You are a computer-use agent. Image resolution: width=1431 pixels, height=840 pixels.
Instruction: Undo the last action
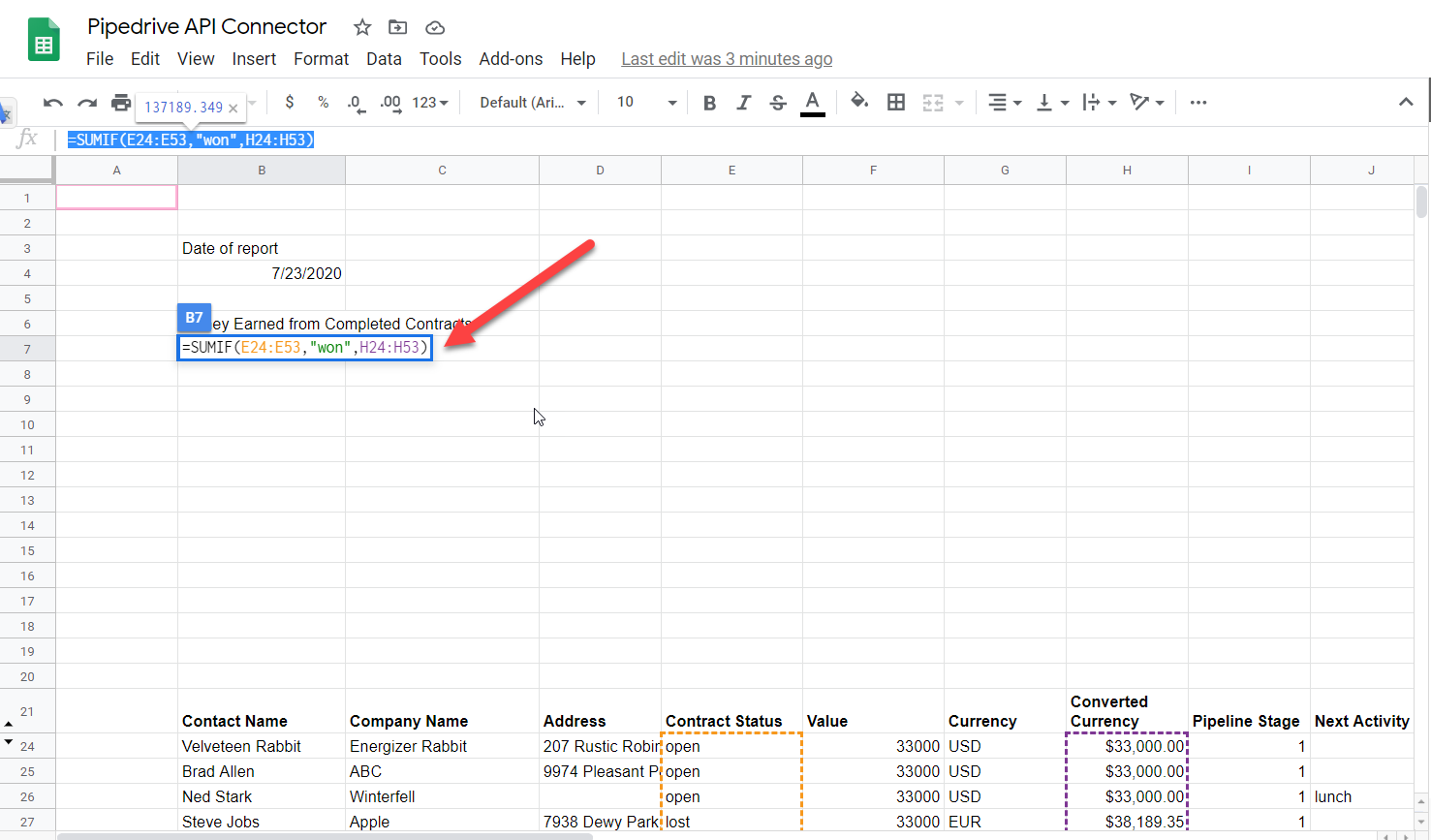coord(53,102)
